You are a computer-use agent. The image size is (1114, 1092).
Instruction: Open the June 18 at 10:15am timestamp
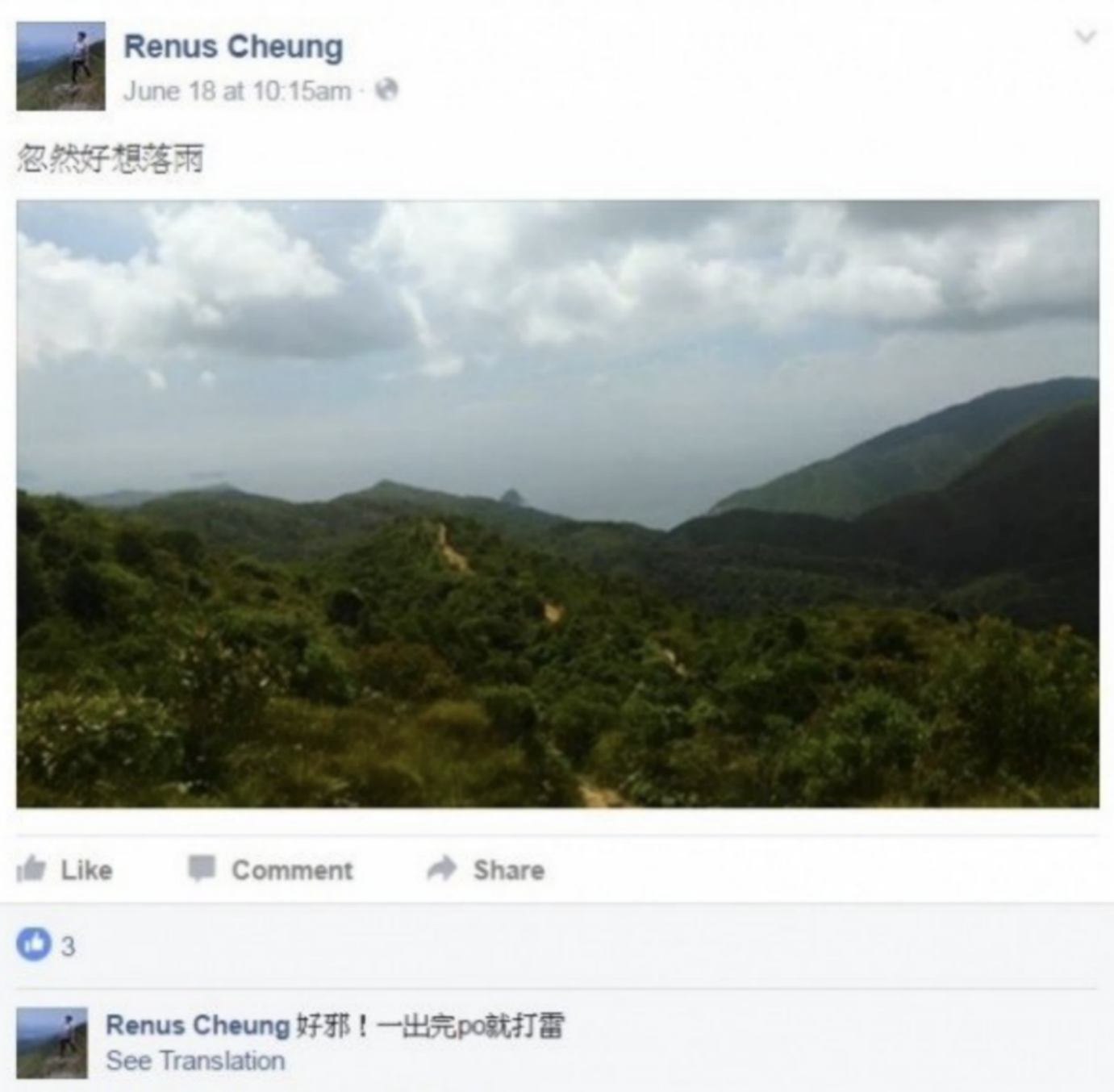[237, 90]
